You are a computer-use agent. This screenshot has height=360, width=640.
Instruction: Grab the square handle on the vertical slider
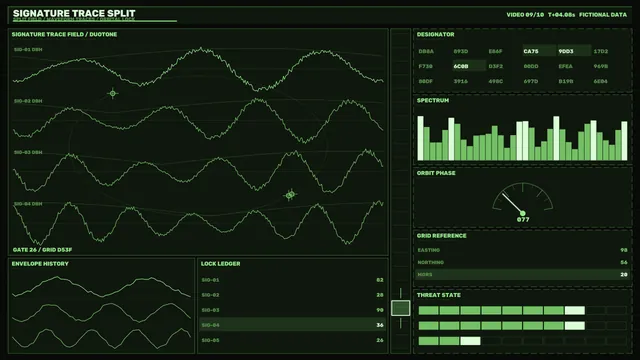coord(400,308)
